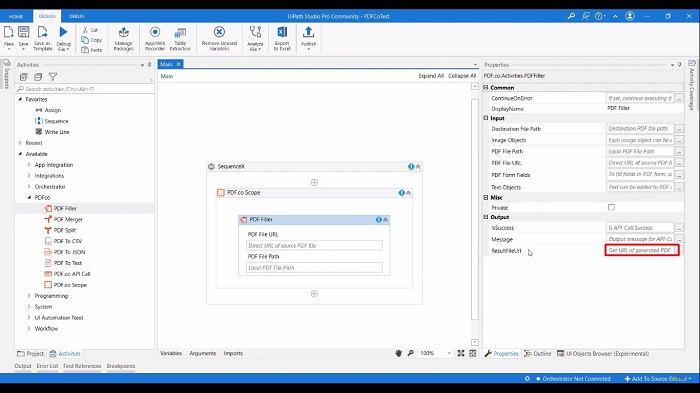
Task: Open user account icon
Action: (x=630, y=16)
